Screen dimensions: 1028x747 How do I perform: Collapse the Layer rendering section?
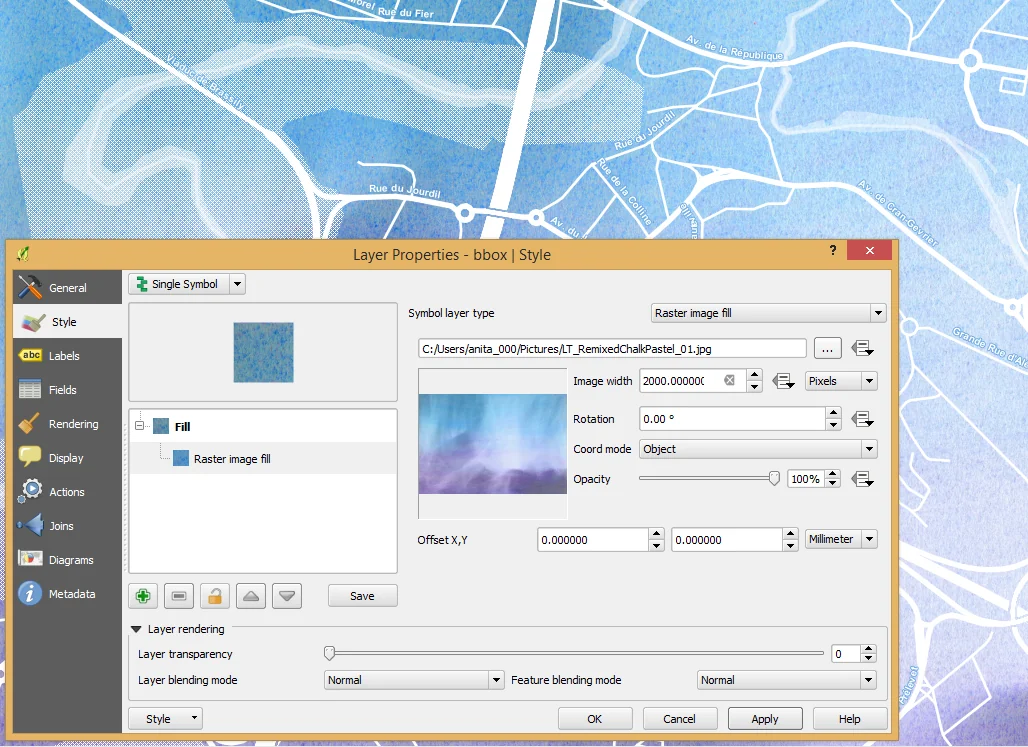[x=136, y=630]
